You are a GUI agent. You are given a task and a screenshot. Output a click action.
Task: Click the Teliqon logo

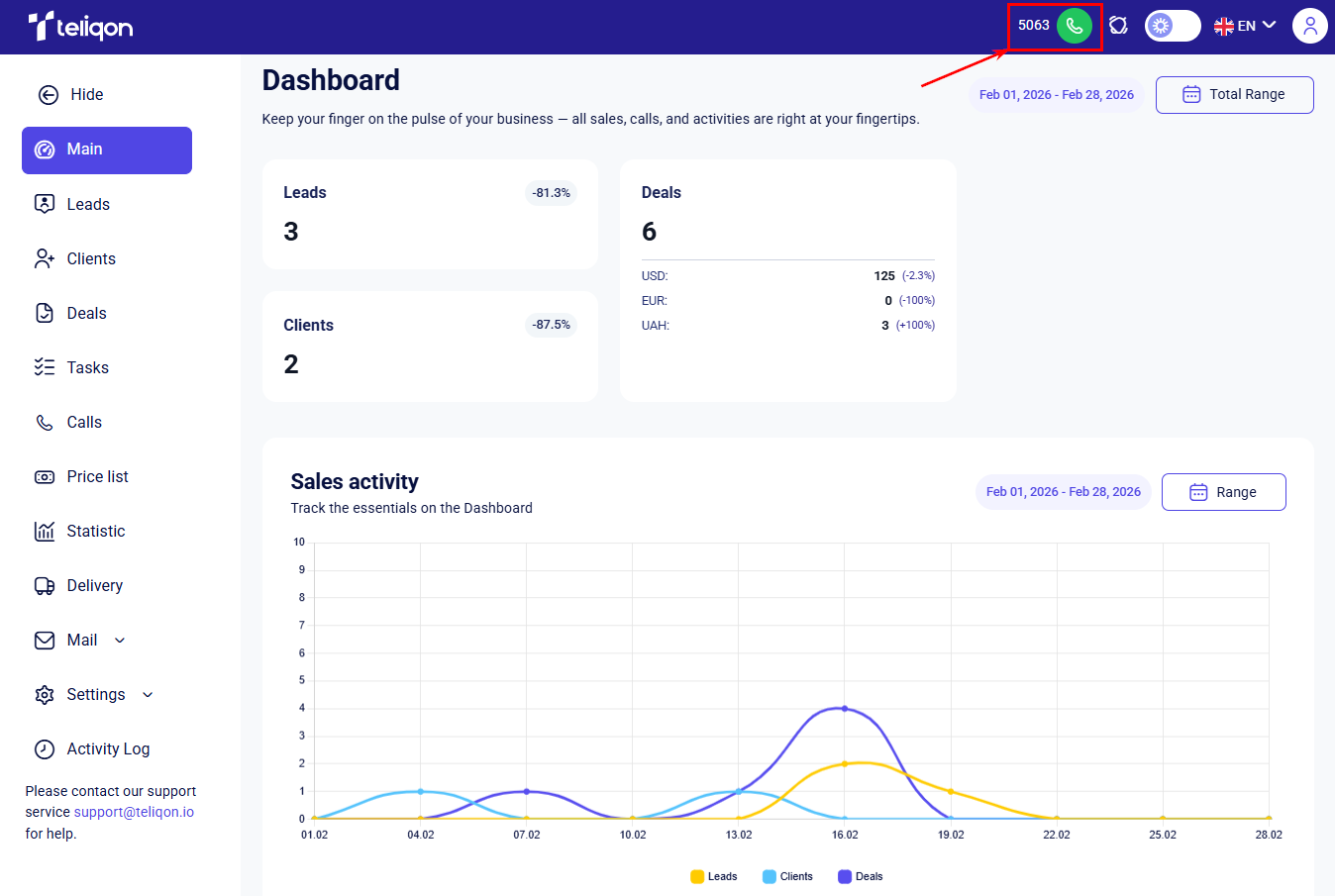click(x=80, y=26)
